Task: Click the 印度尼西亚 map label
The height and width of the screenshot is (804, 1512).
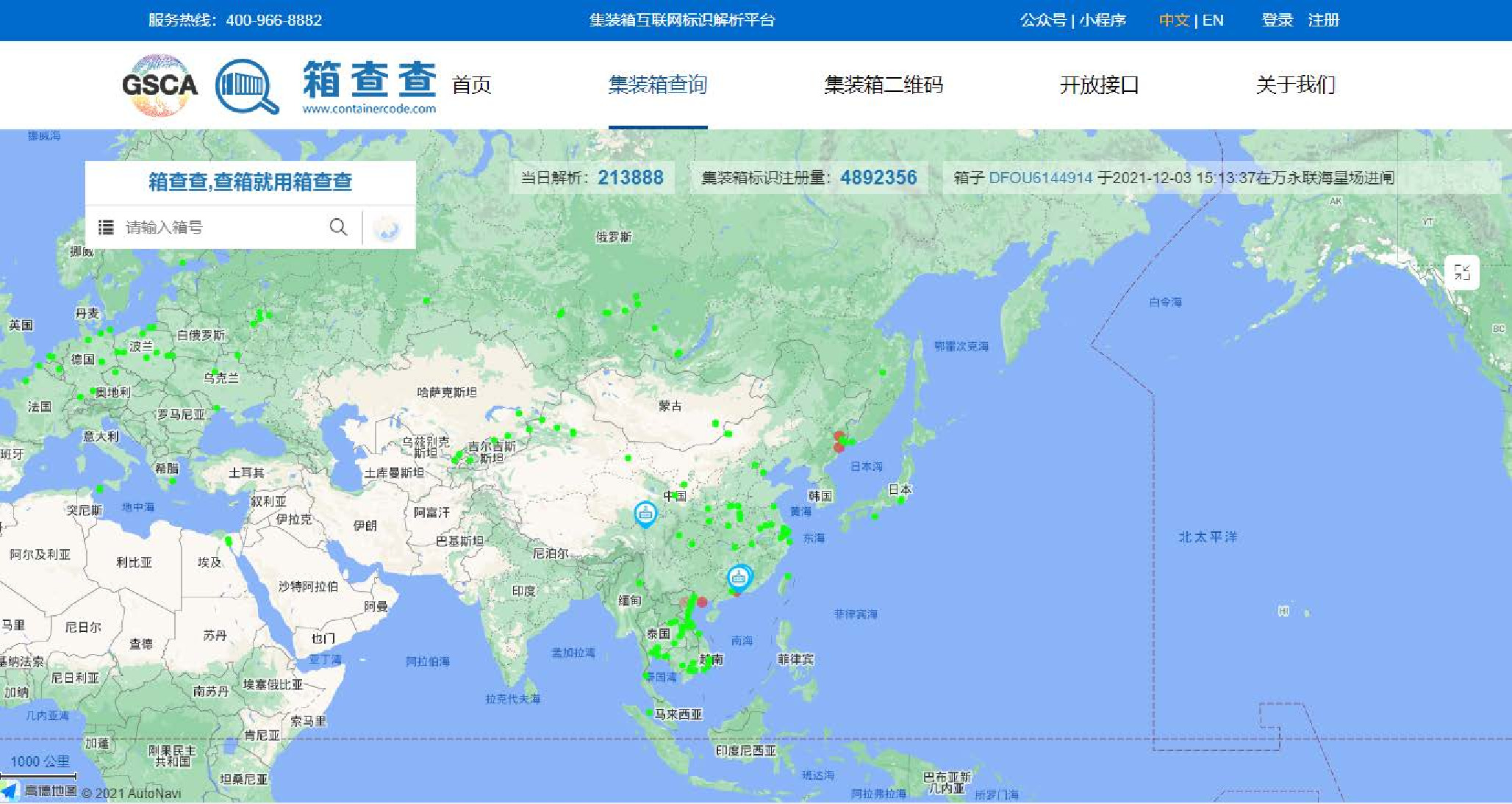Action: click(745, 751)
